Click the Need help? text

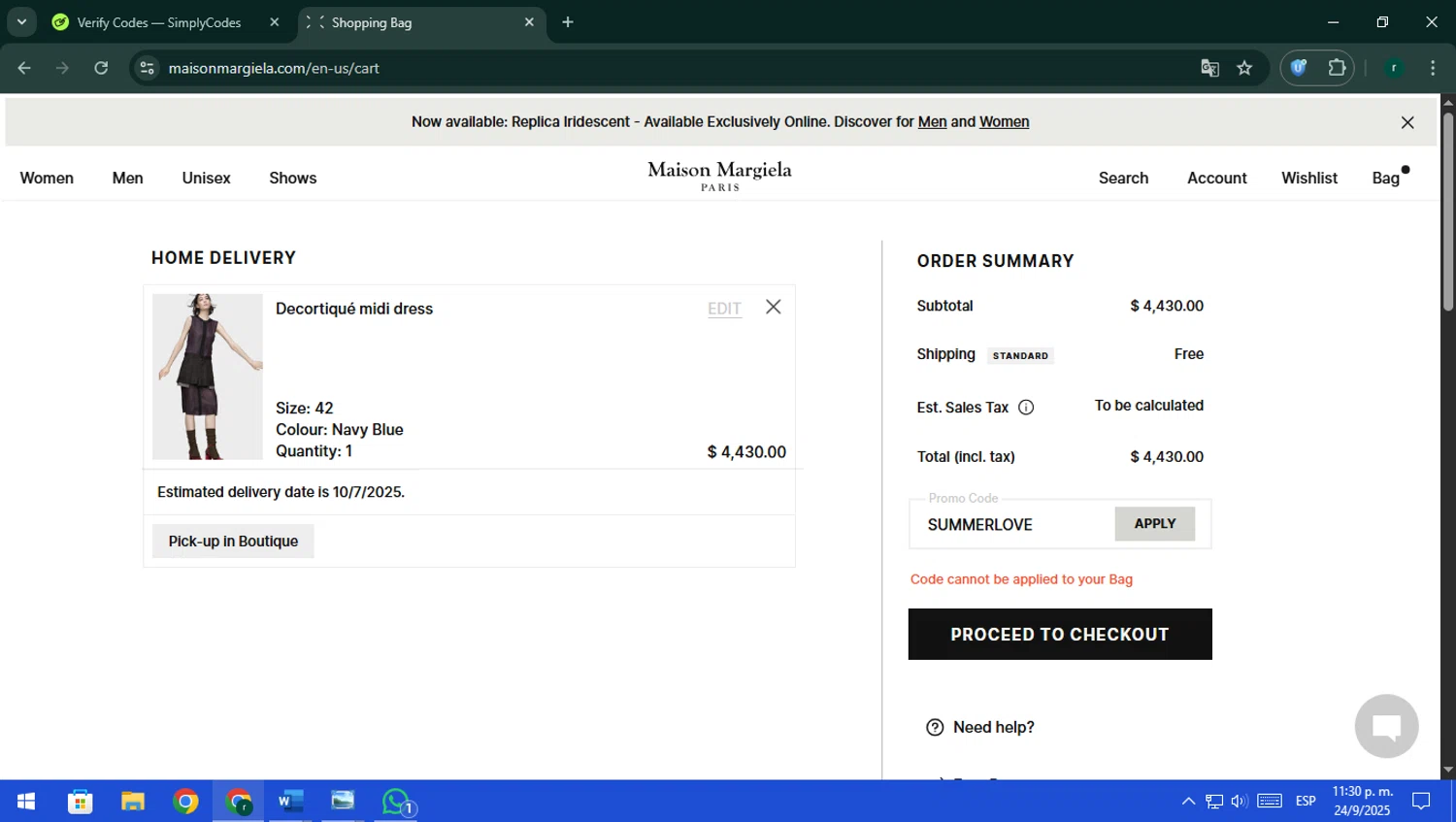point(994,728)
